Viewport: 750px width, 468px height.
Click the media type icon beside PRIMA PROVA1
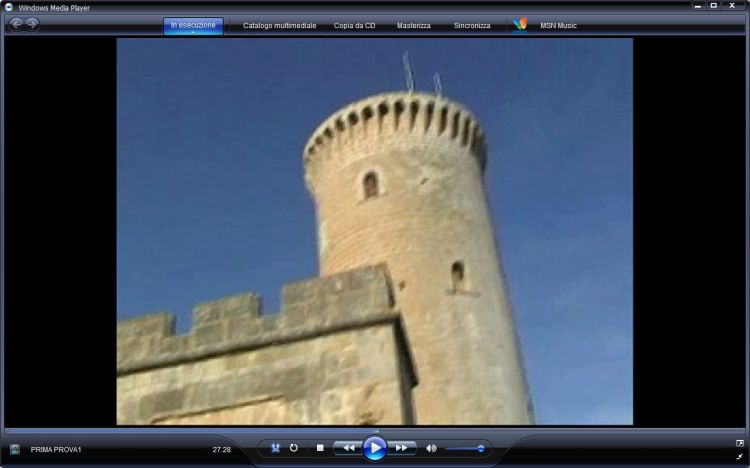click(x=15, y=449)
